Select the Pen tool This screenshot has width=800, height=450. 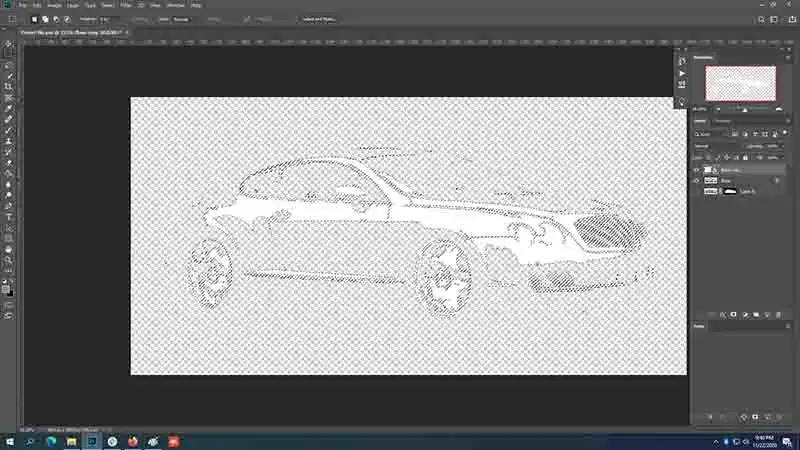[x=9, y=207]
